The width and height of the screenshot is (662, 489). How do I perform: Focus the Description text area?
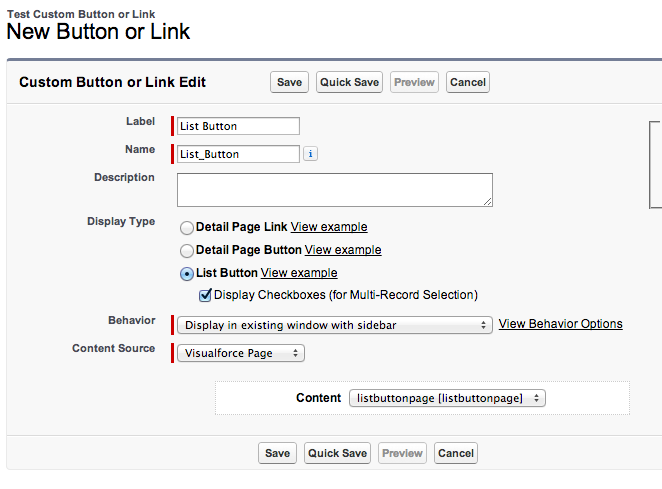pos(334,189)
